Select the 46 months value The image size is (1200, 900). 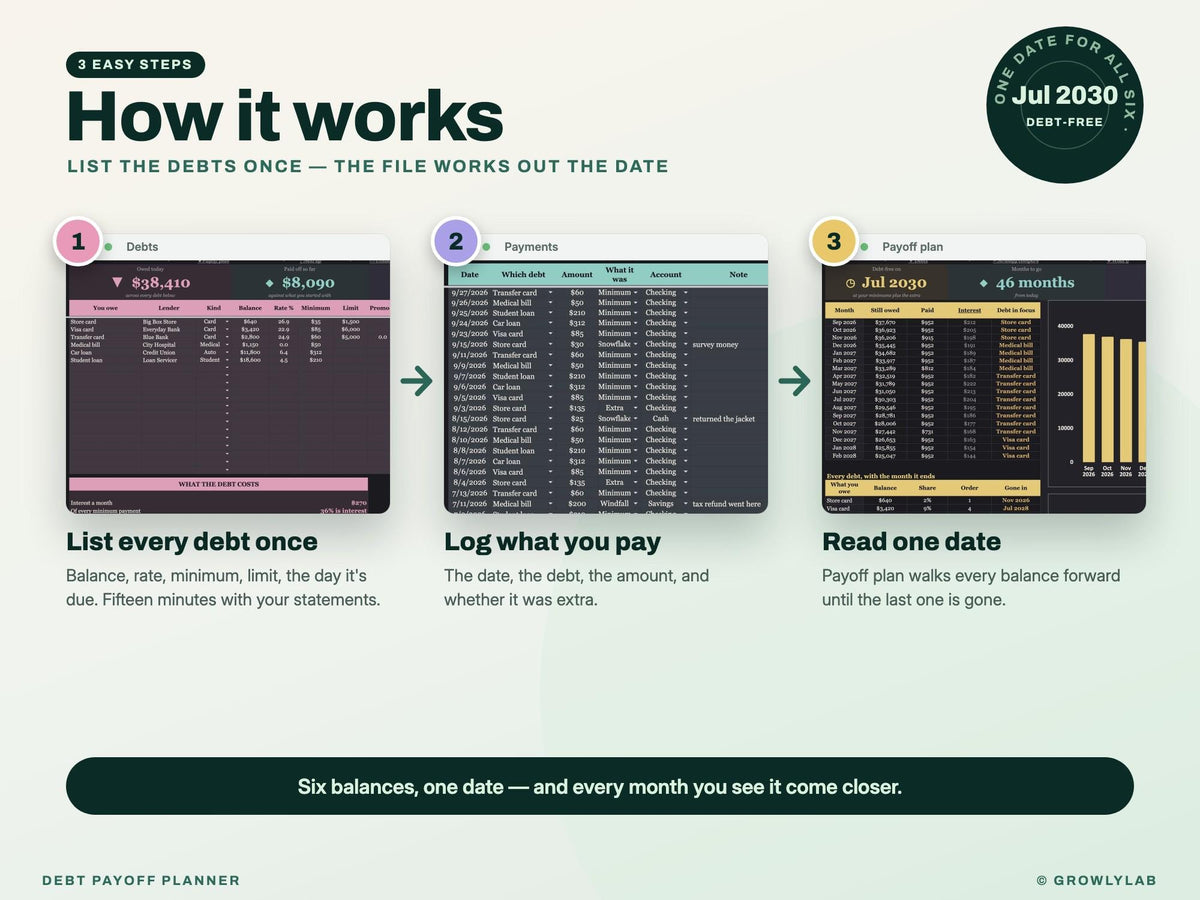point(1035,283)
